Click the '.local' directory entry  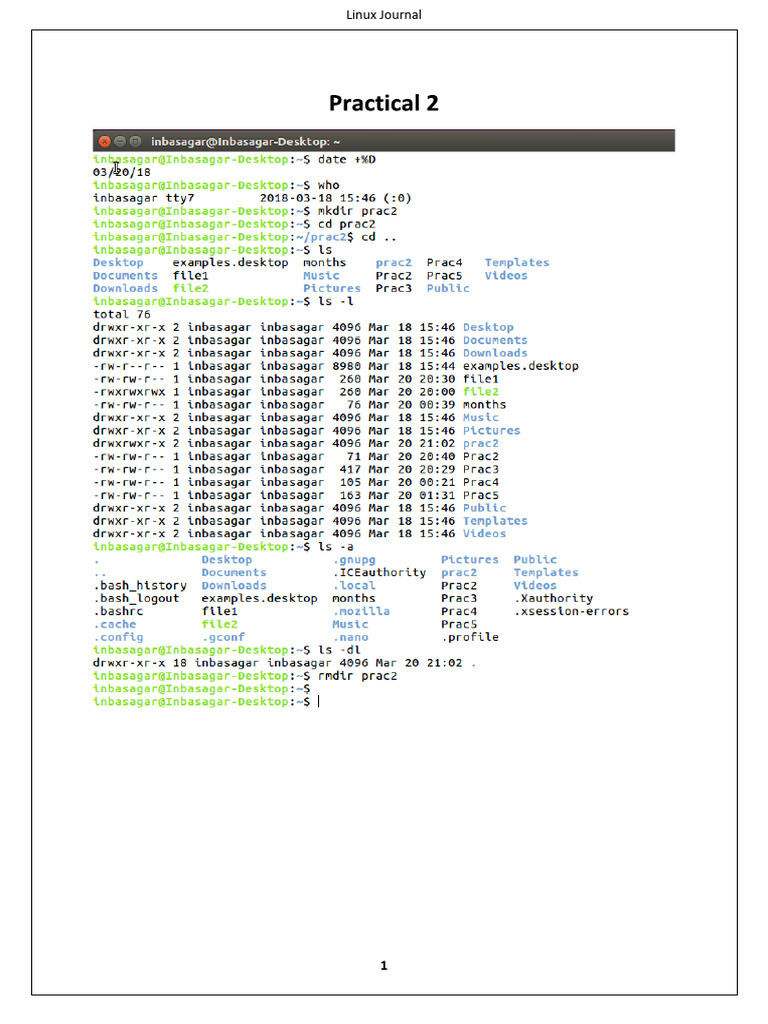pos(354,586)
